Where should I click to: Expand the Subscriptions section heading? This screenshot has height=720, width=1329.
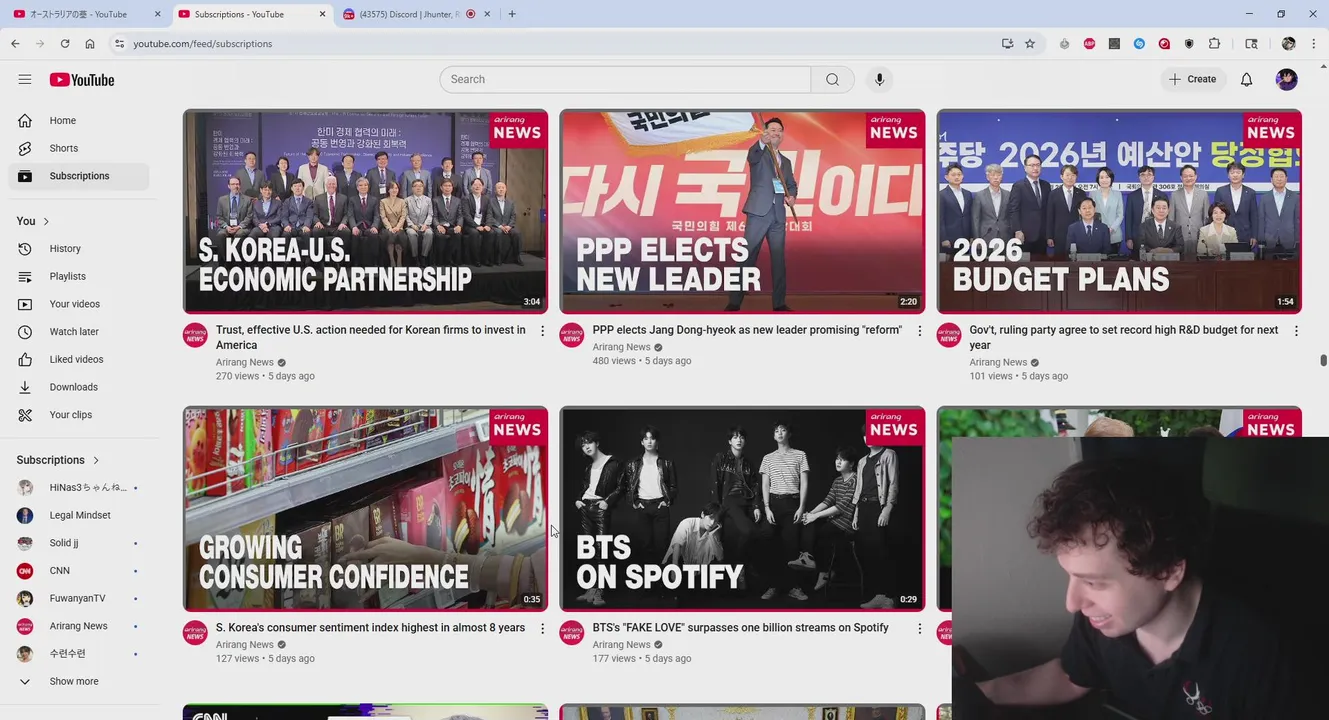[x=58, y=460]
